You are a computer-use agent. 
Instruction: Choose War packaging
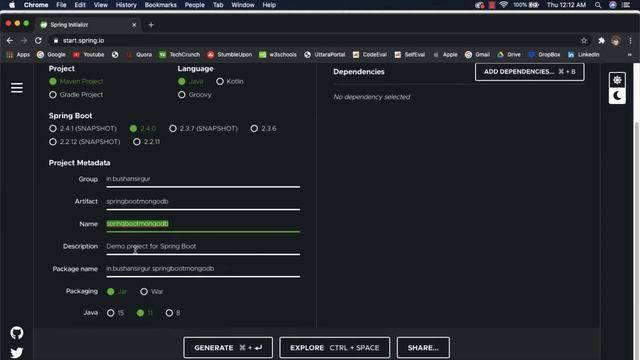(x=152, y=291)
